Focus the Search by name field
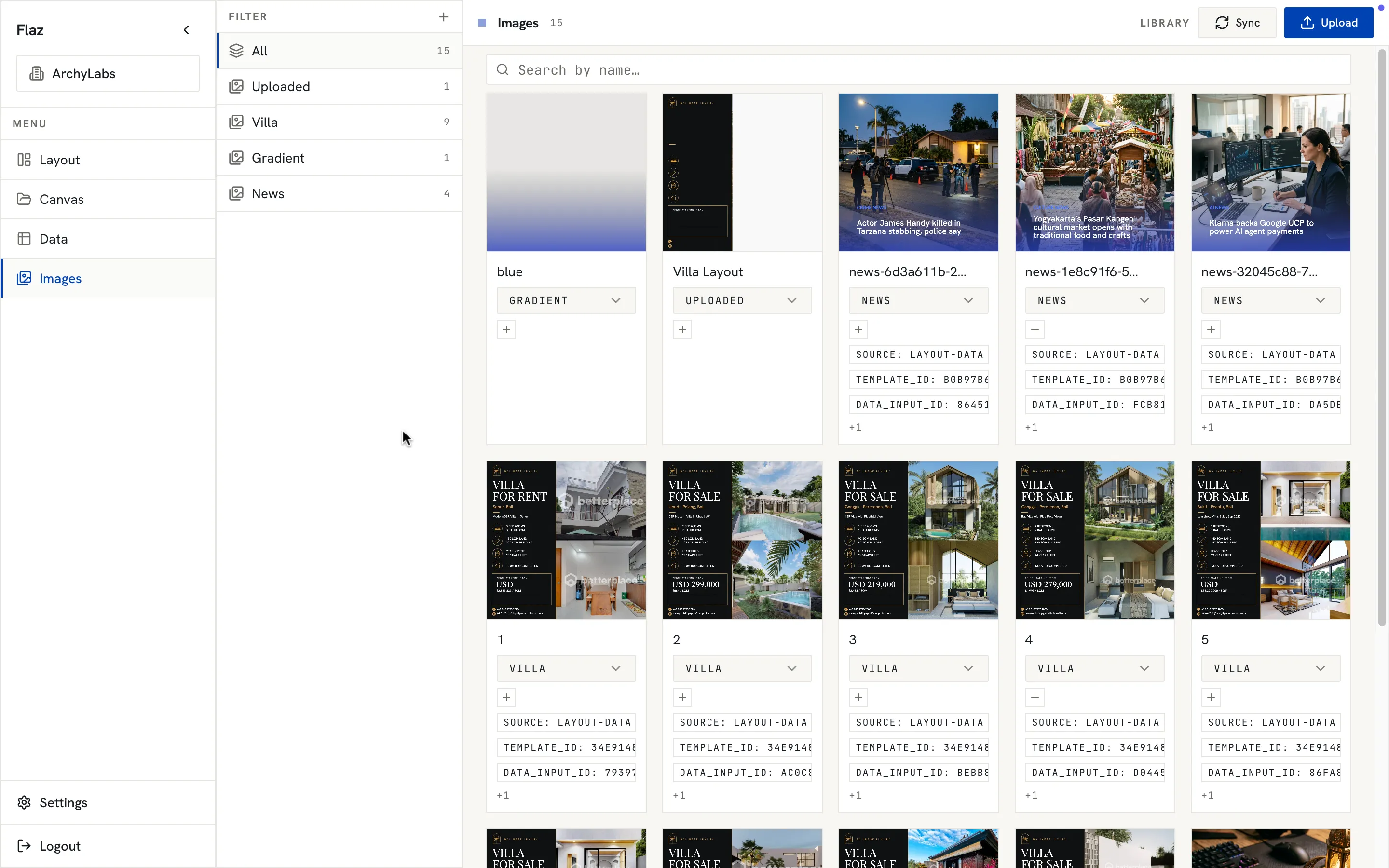 918,69
